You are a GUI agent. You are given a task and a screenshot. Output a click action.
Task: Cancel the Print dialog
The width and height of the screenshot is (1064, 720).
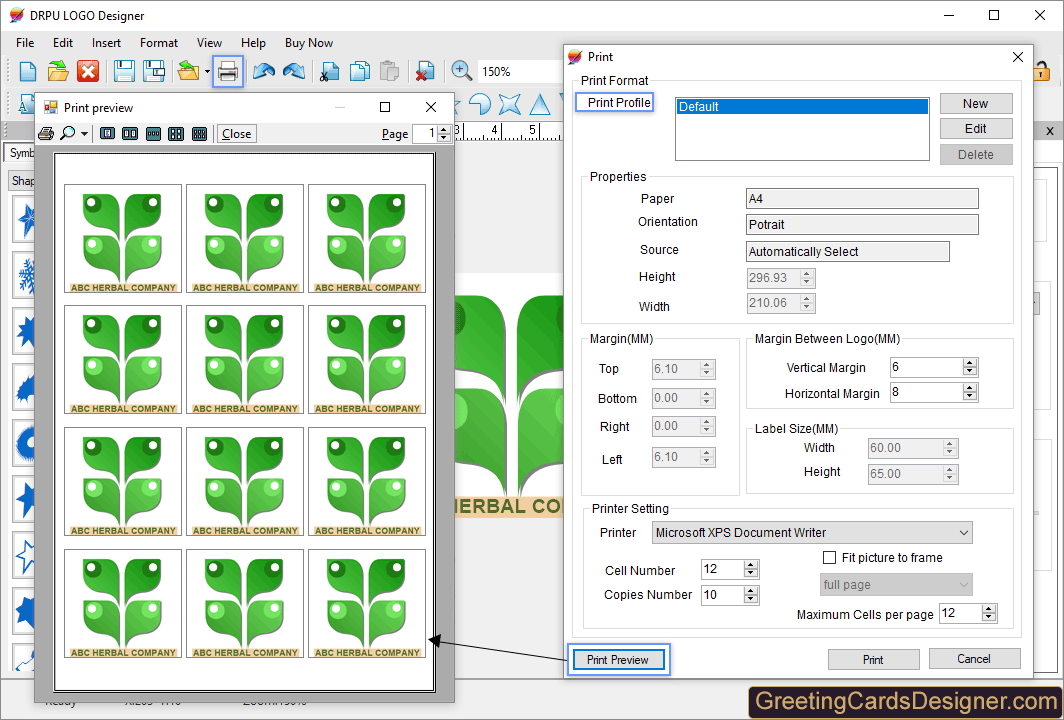pyautogui.click(x=974, y=659)
